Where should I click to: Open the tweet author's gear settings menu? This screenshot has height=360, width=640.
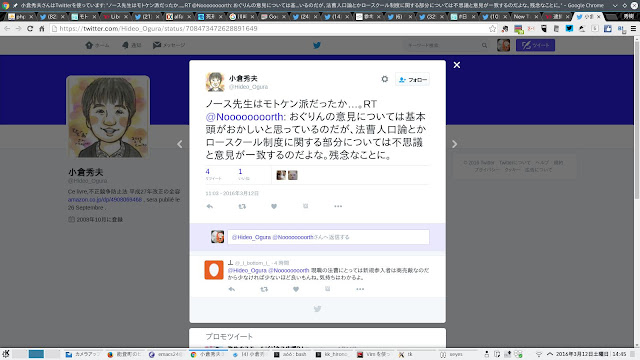tap(384, 79)
